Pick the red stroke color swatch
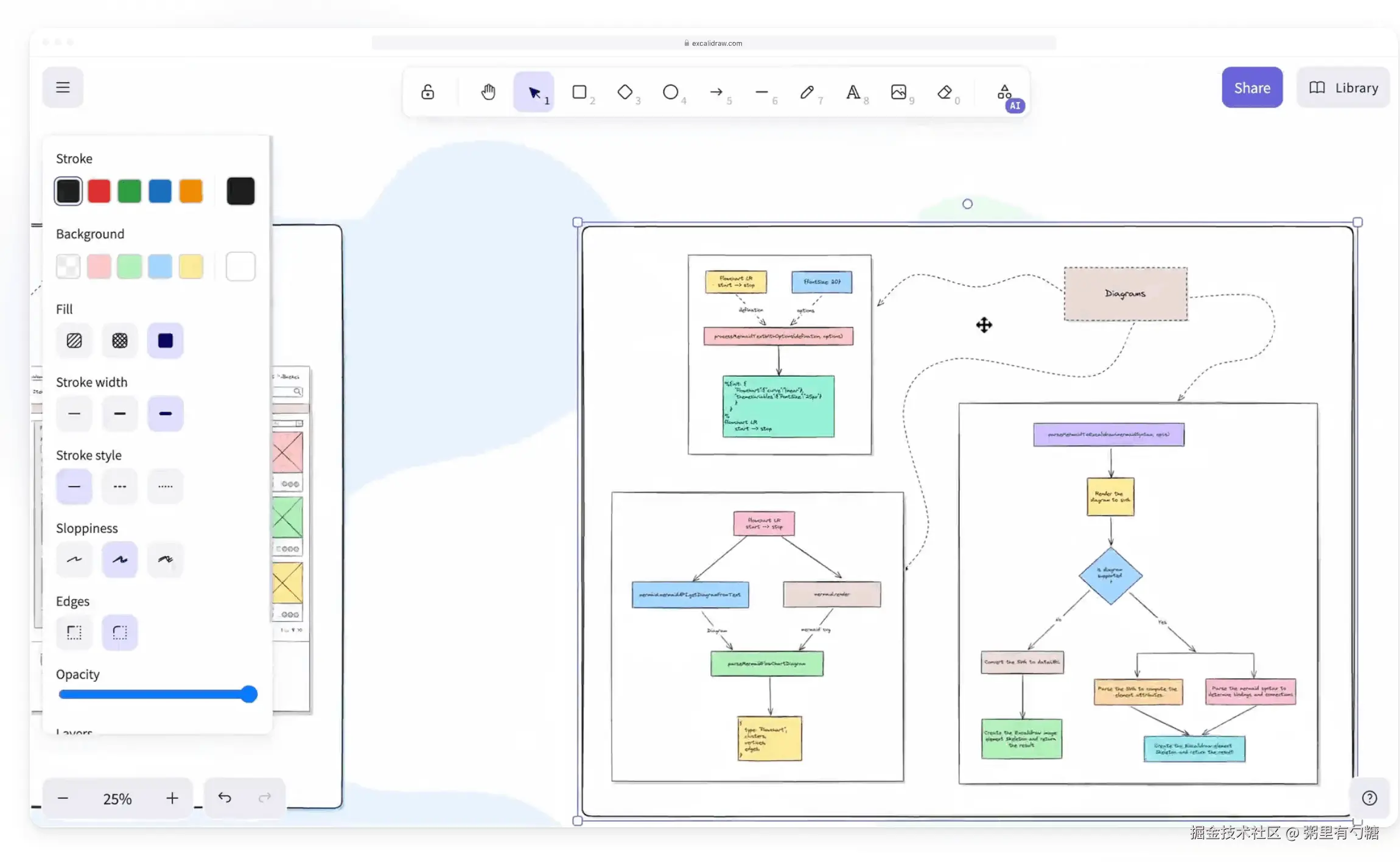 coord(99,191)
